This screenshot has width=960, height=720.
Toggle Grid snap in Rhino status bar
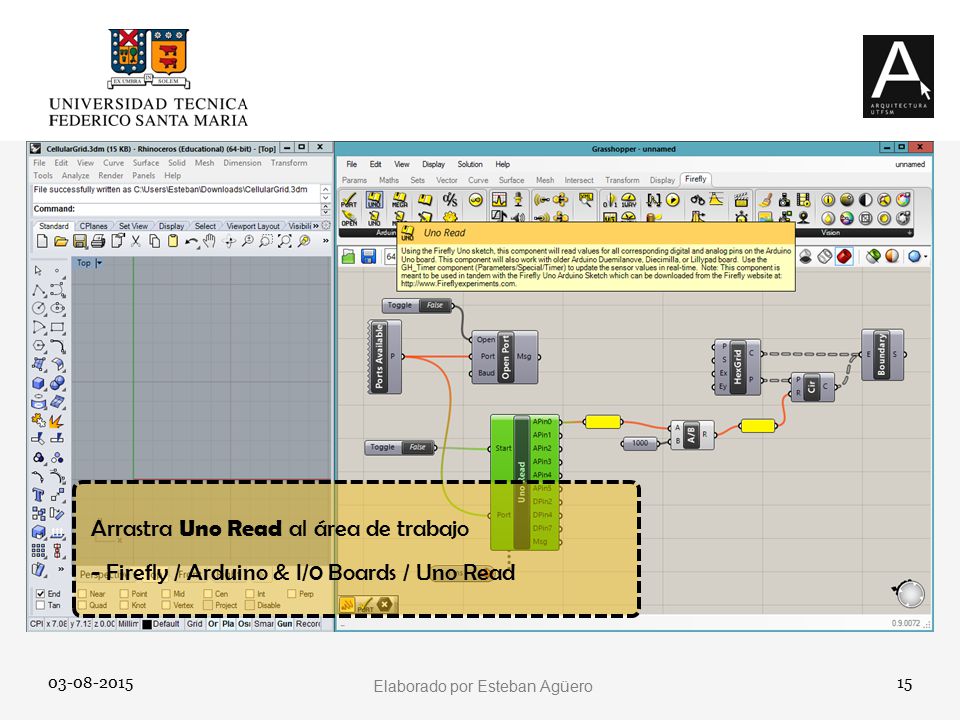(195, 624)
